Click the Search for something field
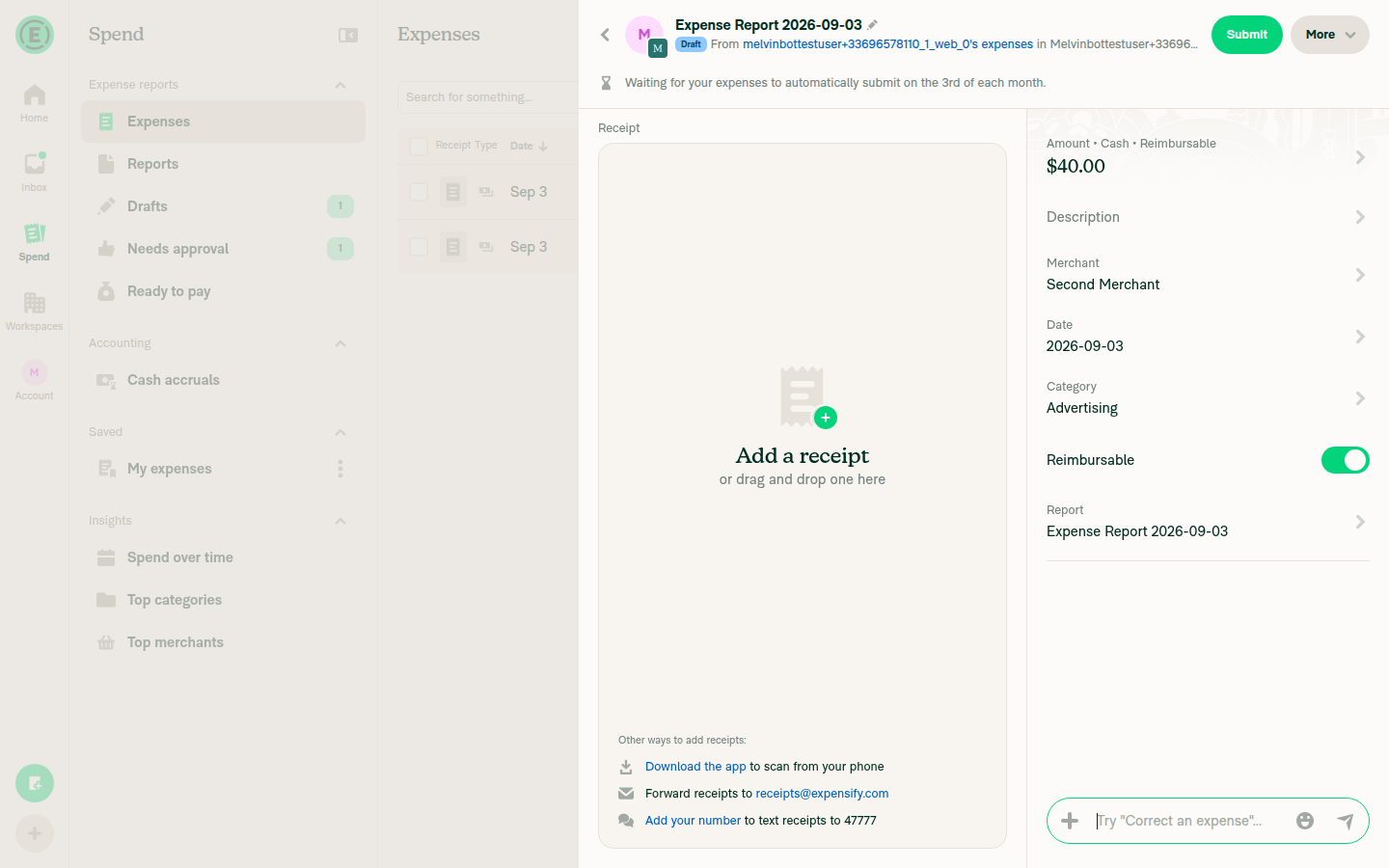 pos(488,97)
